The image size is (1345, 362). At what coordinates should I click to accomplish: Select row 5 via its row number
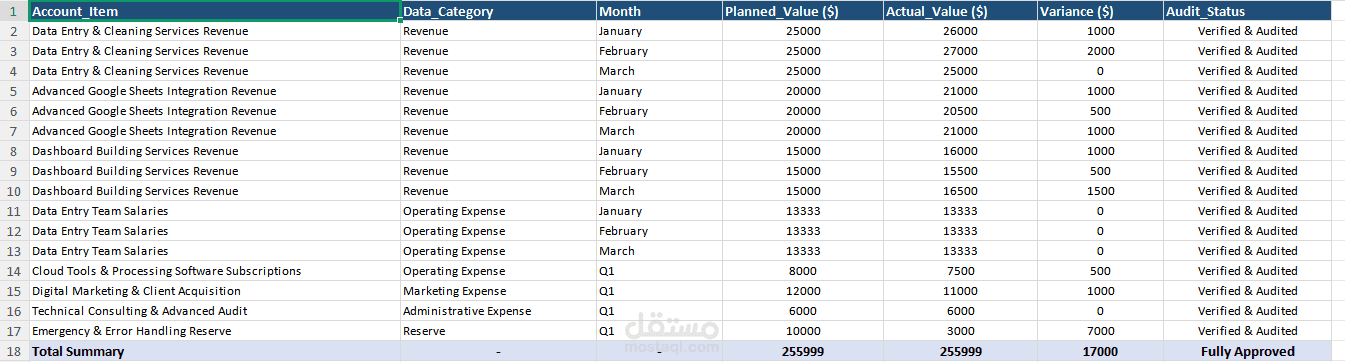point(14,91)
